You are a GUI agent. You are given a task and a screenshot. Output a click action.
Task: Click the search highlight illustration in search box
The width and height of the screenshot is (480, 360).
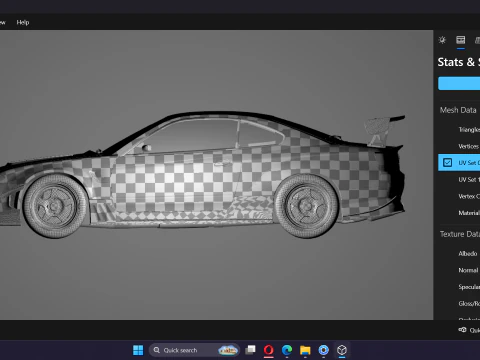click(228, 350)
